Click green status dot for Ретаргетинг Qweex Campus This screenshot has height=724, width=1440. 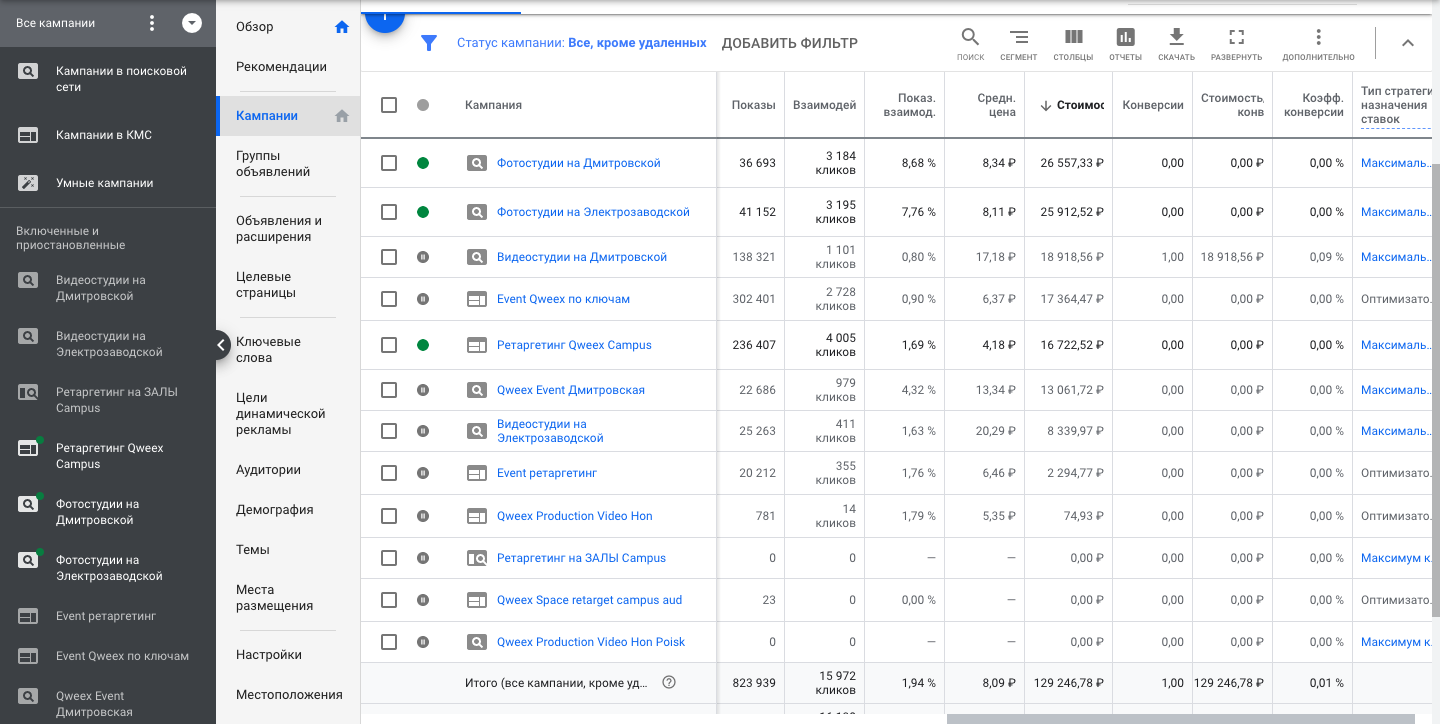[423, 345]
